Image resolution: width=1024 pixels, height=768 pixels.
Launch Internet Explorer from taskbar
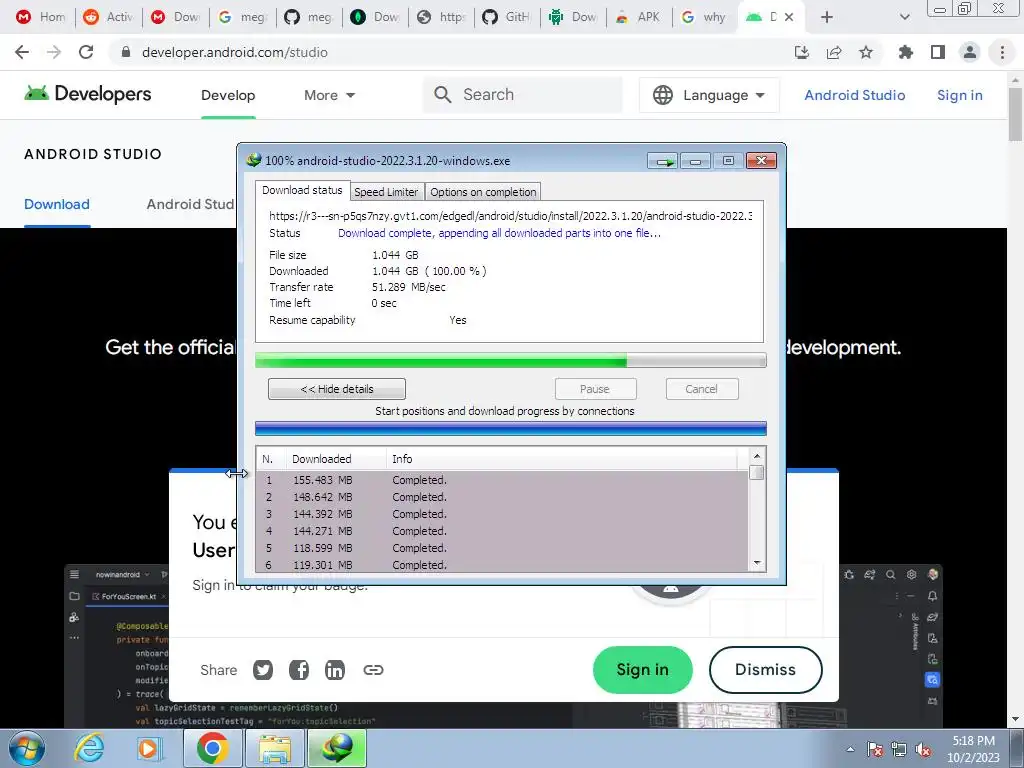[x=89, y=748]
